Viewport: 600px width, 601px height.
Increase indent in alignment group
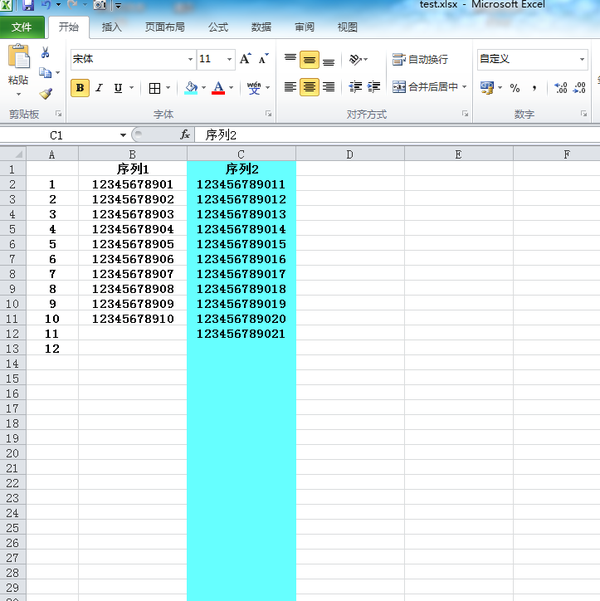click(x=373, y=87)
